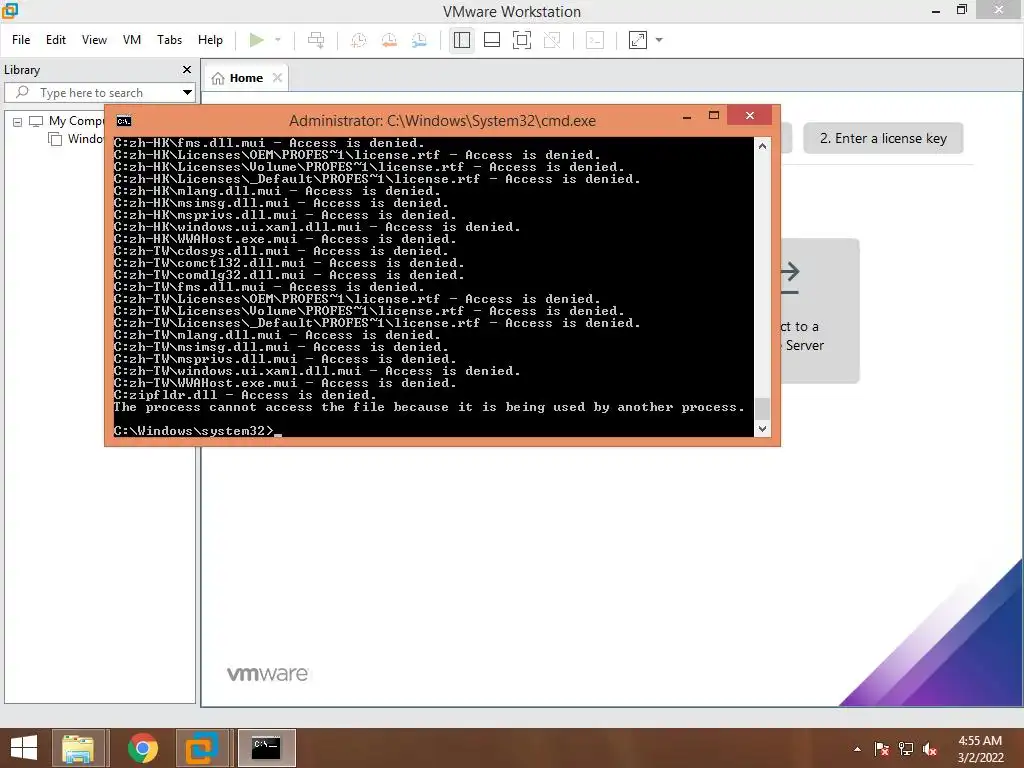This screenshot has width=1024, height=768.
Task: Click cmd scrollbar down arrow
Action: [762, 428]
